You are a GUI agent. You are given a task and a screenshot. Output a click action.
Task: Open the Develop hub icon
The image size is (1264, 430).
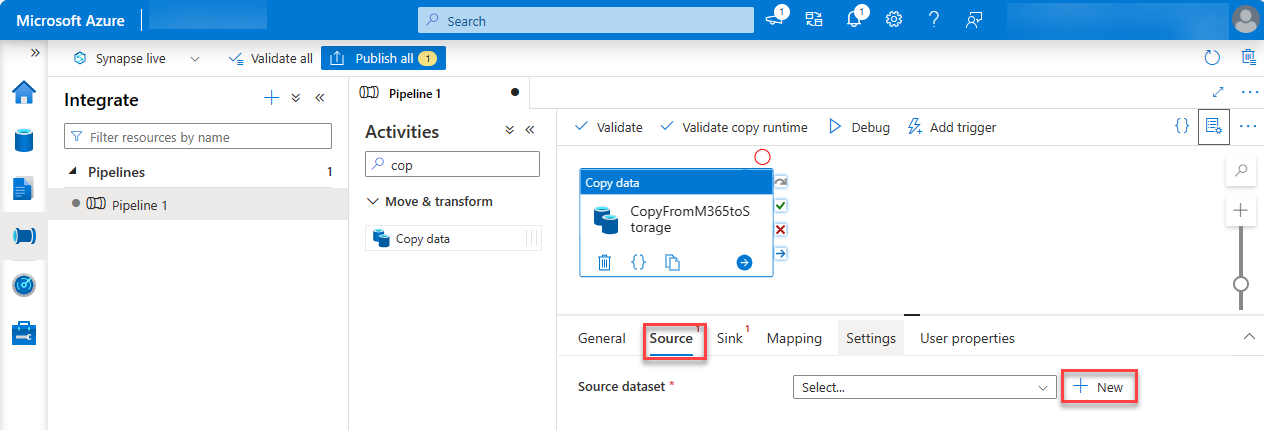pyautogui.click(x=24, y=188)
